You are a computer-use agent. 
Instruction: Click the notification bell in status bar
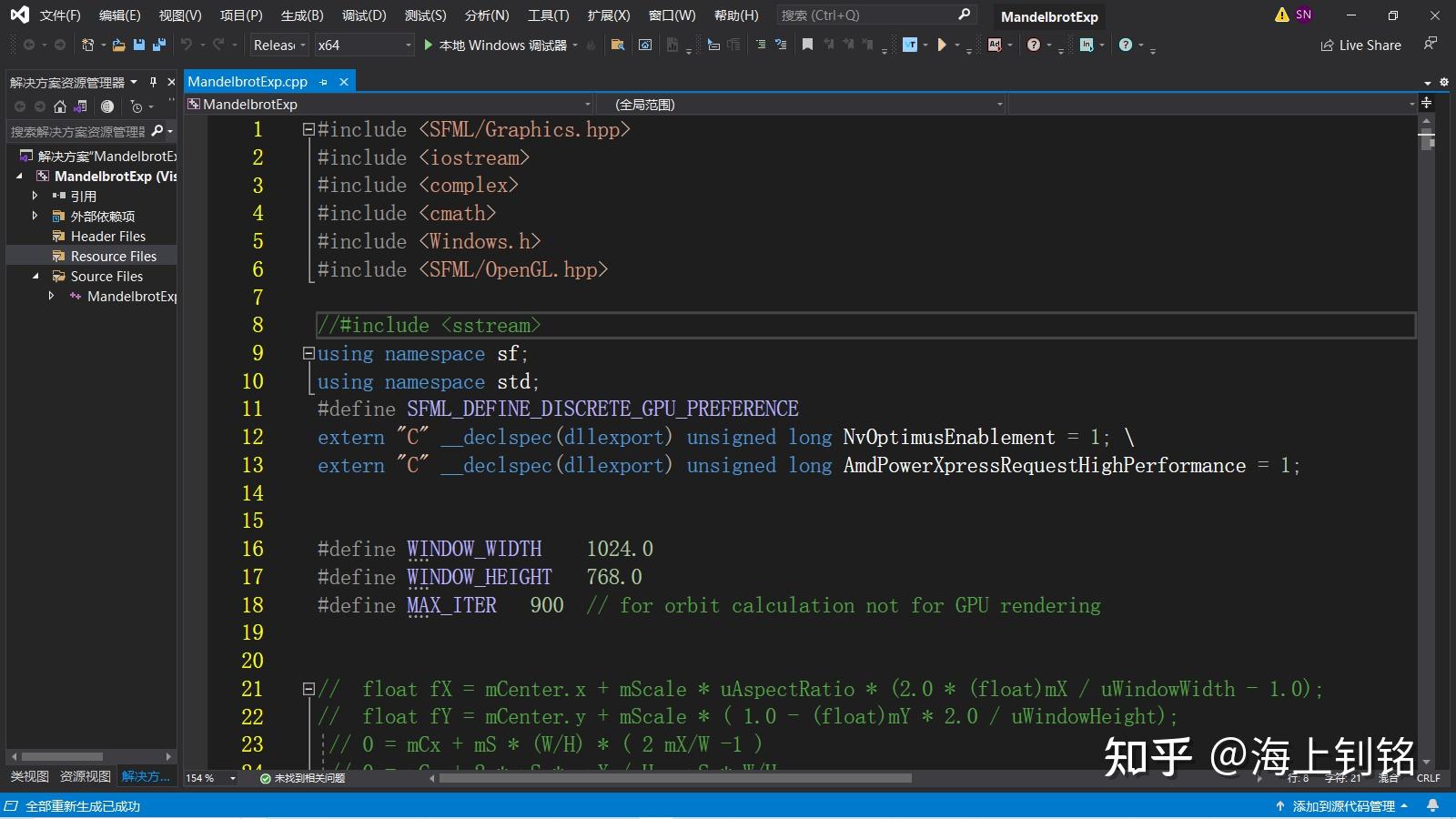[1432, 805]
